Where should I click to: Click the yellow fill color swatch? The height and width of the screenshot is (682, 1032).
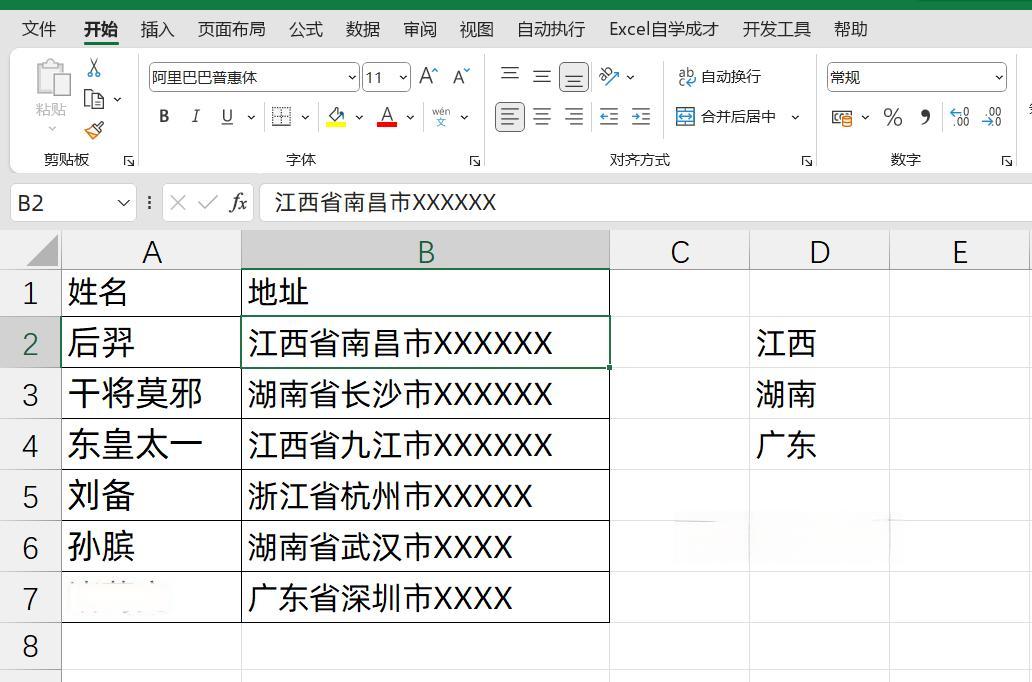(336, 117)
